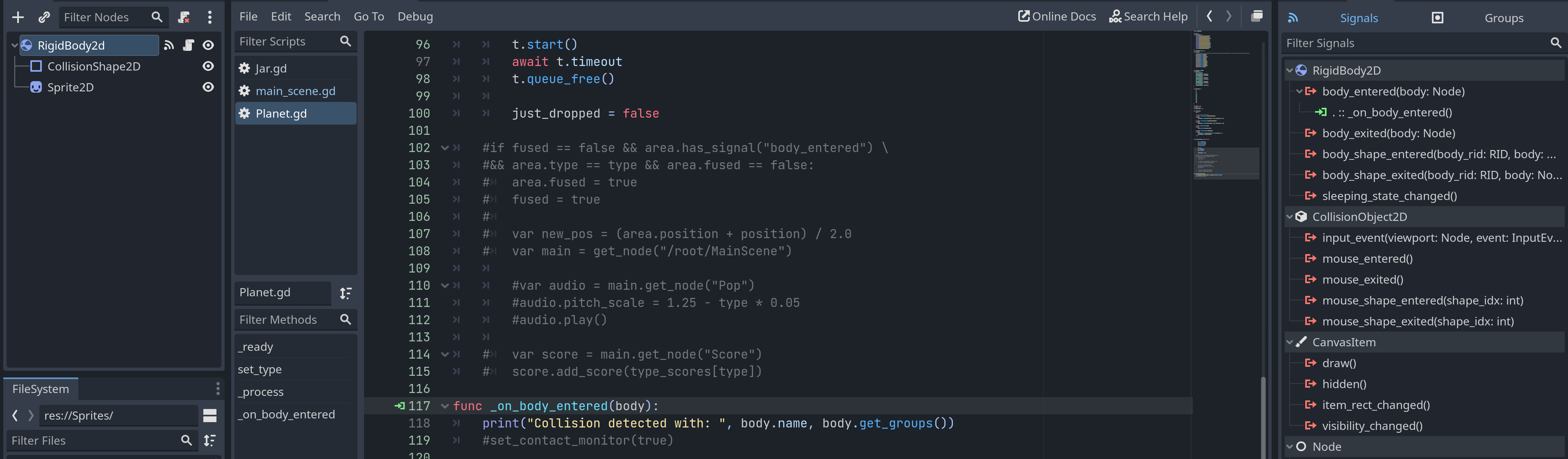Toggle Sprite2D node visibility
This screenshot has height=459, width=1568.
point(208,87)
